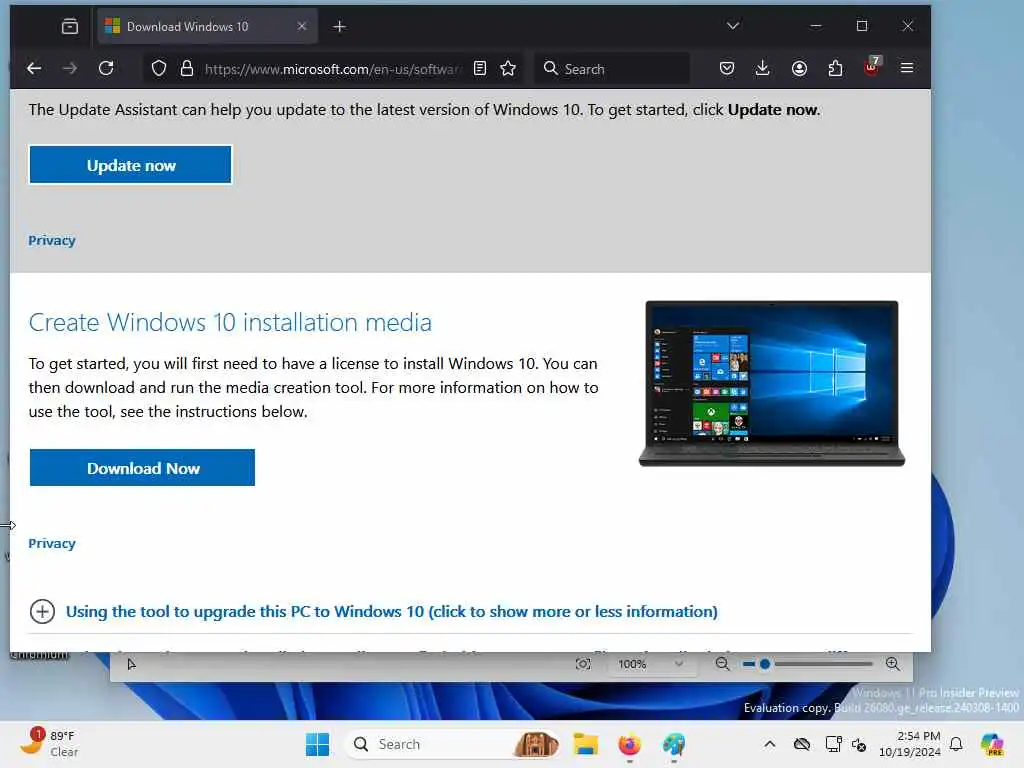This screenshot has width=1024, height=768.
Task: Open the uBlock Origin extension icon
Action: click(x=872, y=67)
